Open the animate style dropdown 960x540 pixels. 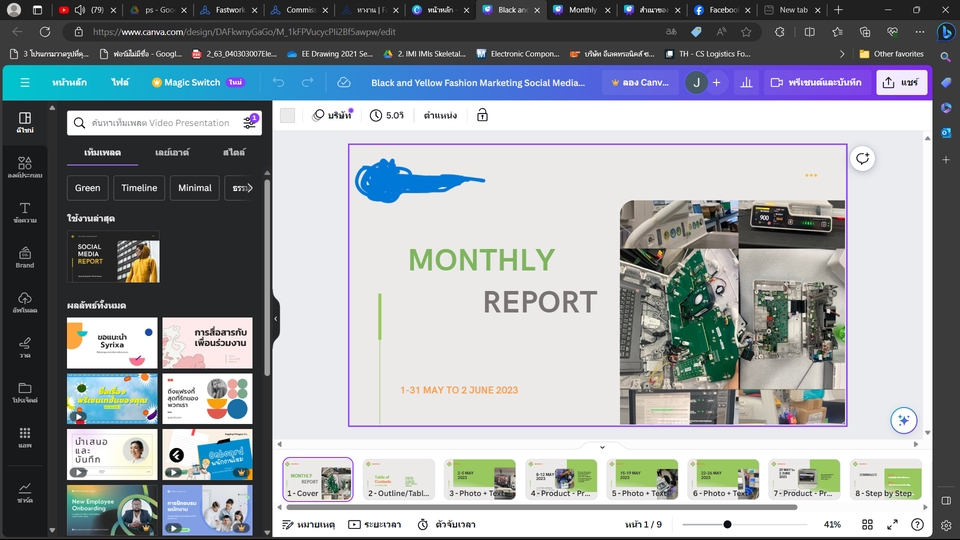(x=332, y=115)
